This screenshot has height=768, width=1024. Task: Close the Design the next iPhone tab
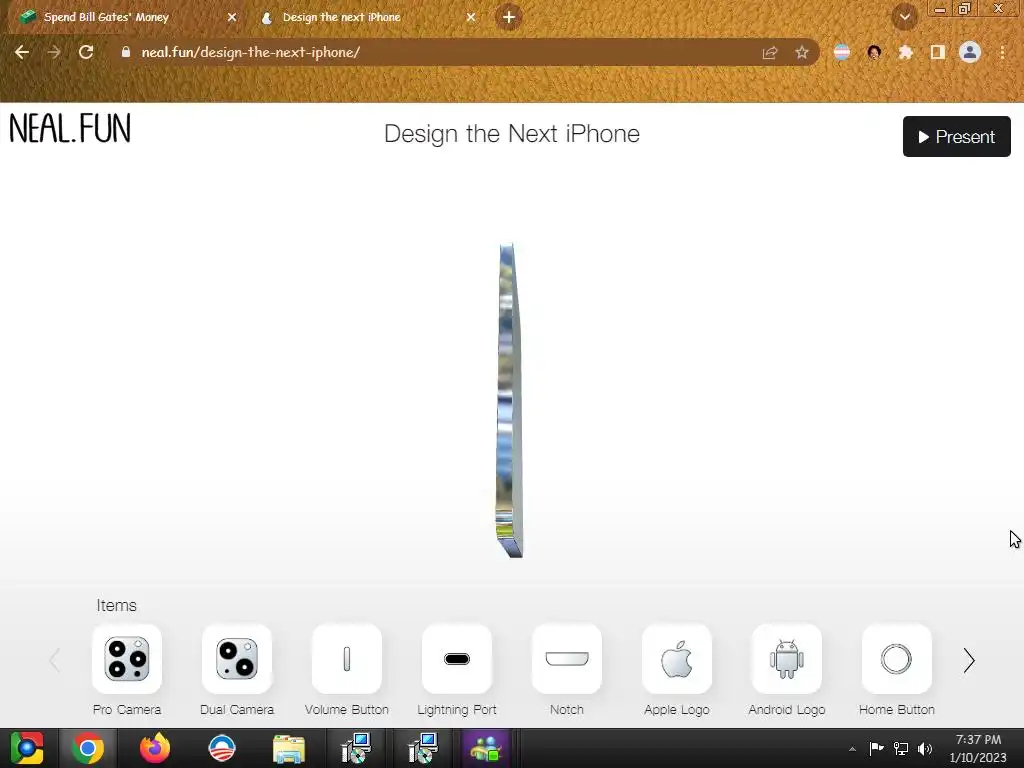coord(471,18)
